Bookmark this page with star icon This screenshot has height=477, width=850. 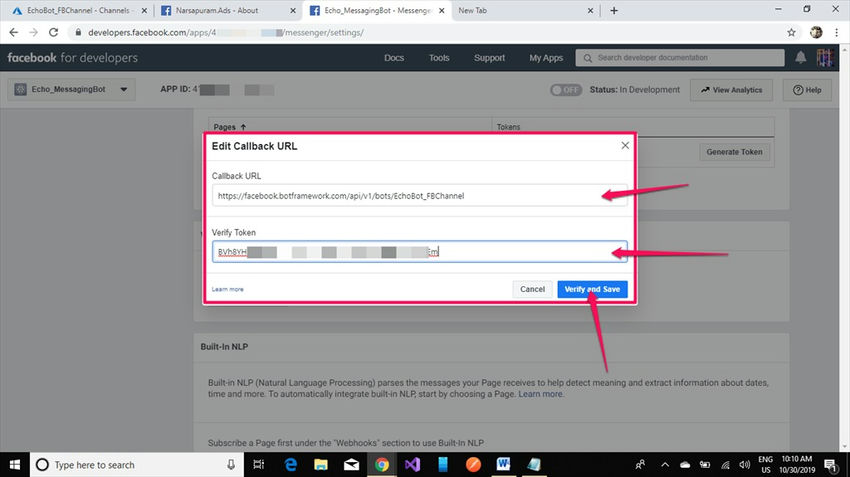pyautogui.click(x=791, y=33)
